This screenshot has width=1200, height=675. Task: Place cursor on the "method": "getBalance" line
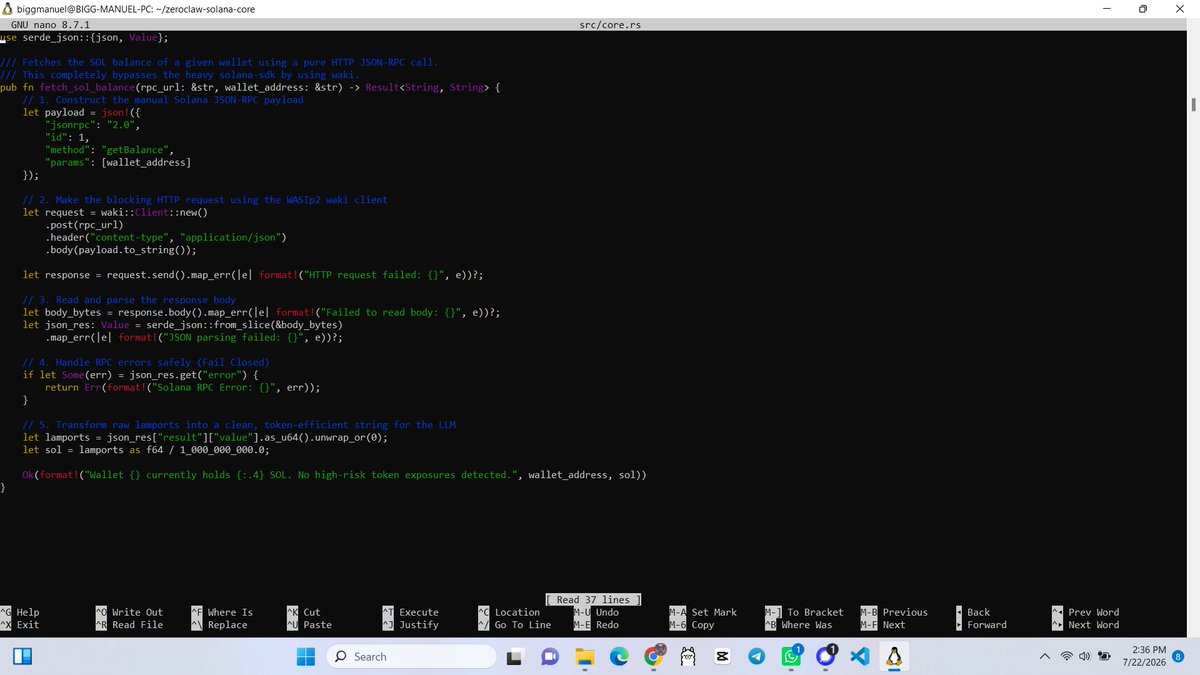(110, 150)
